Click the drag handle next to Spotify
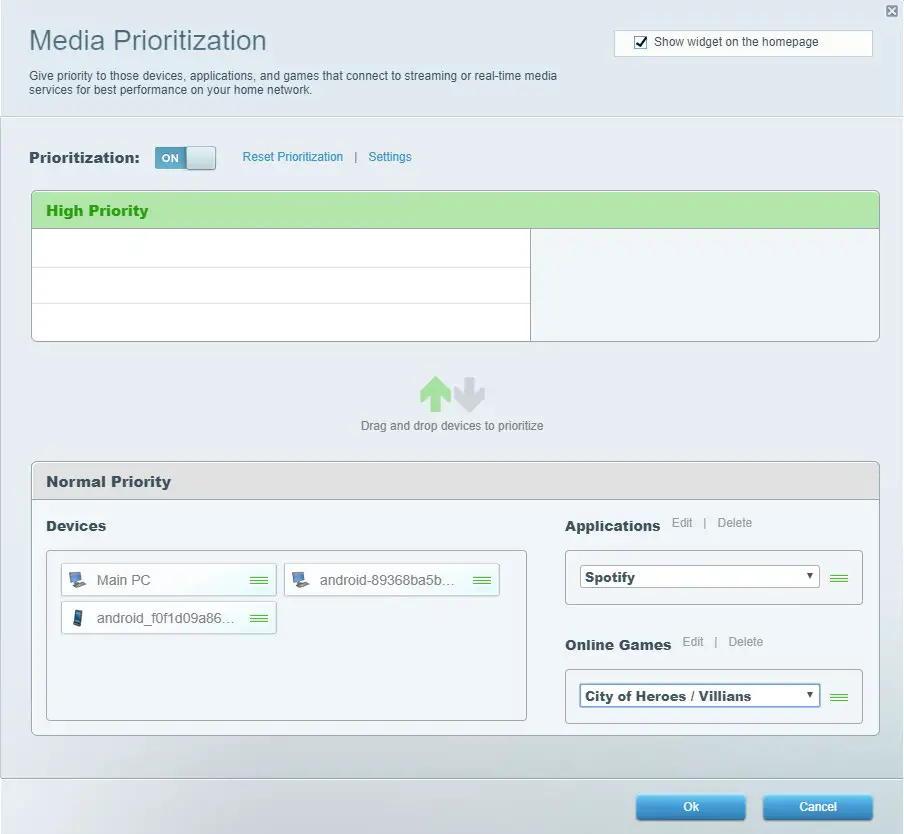Screen dimensions: 904x834 [x=839, y=577]
